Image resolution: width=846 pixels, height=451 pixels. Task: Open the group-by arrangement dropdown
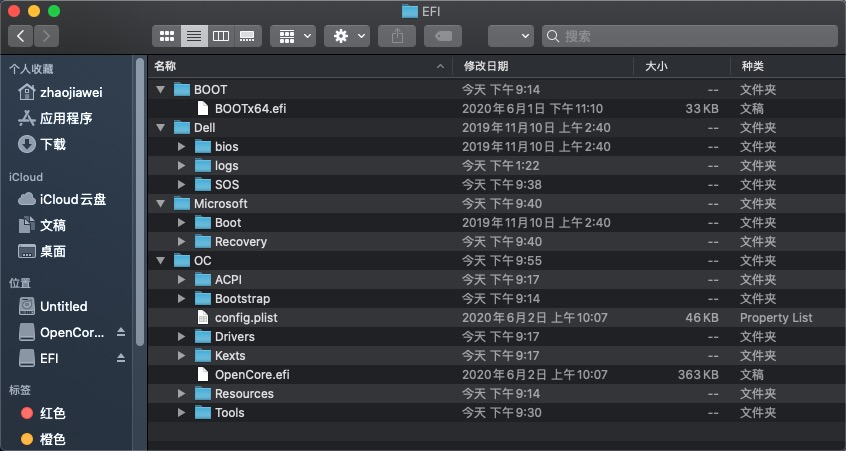click(x=293, y=36)
